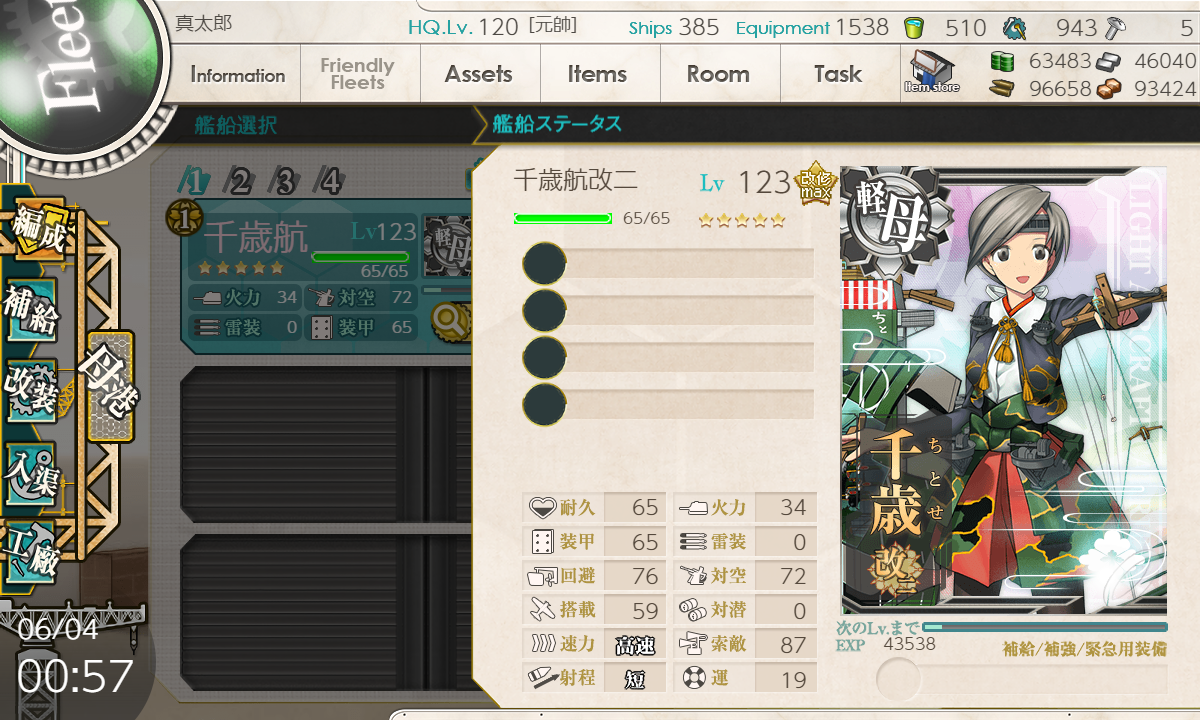Select the fourth empty equipment slot

668,403
